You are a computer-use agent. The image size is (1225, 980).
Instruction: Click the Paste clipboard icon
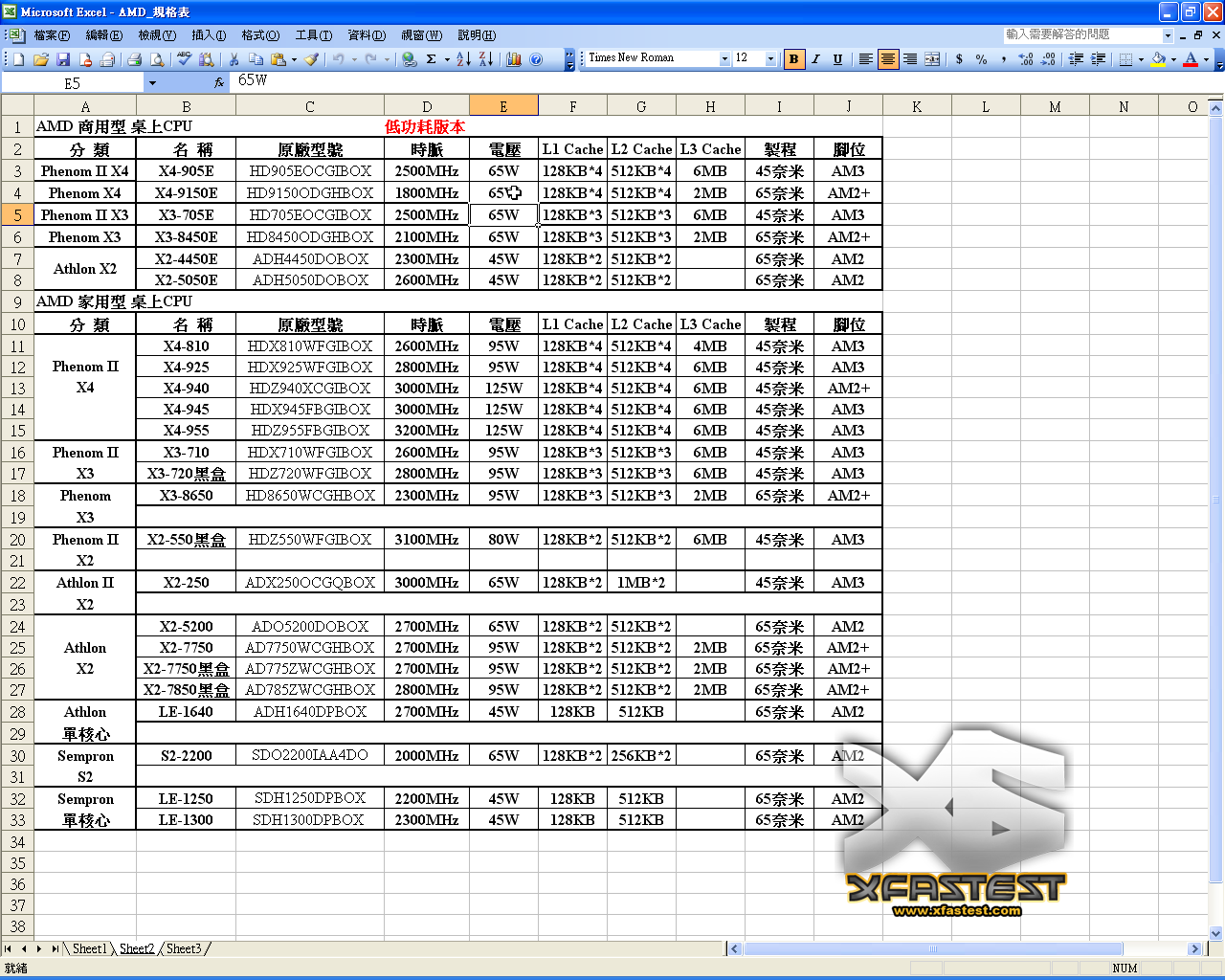point(278,59)
